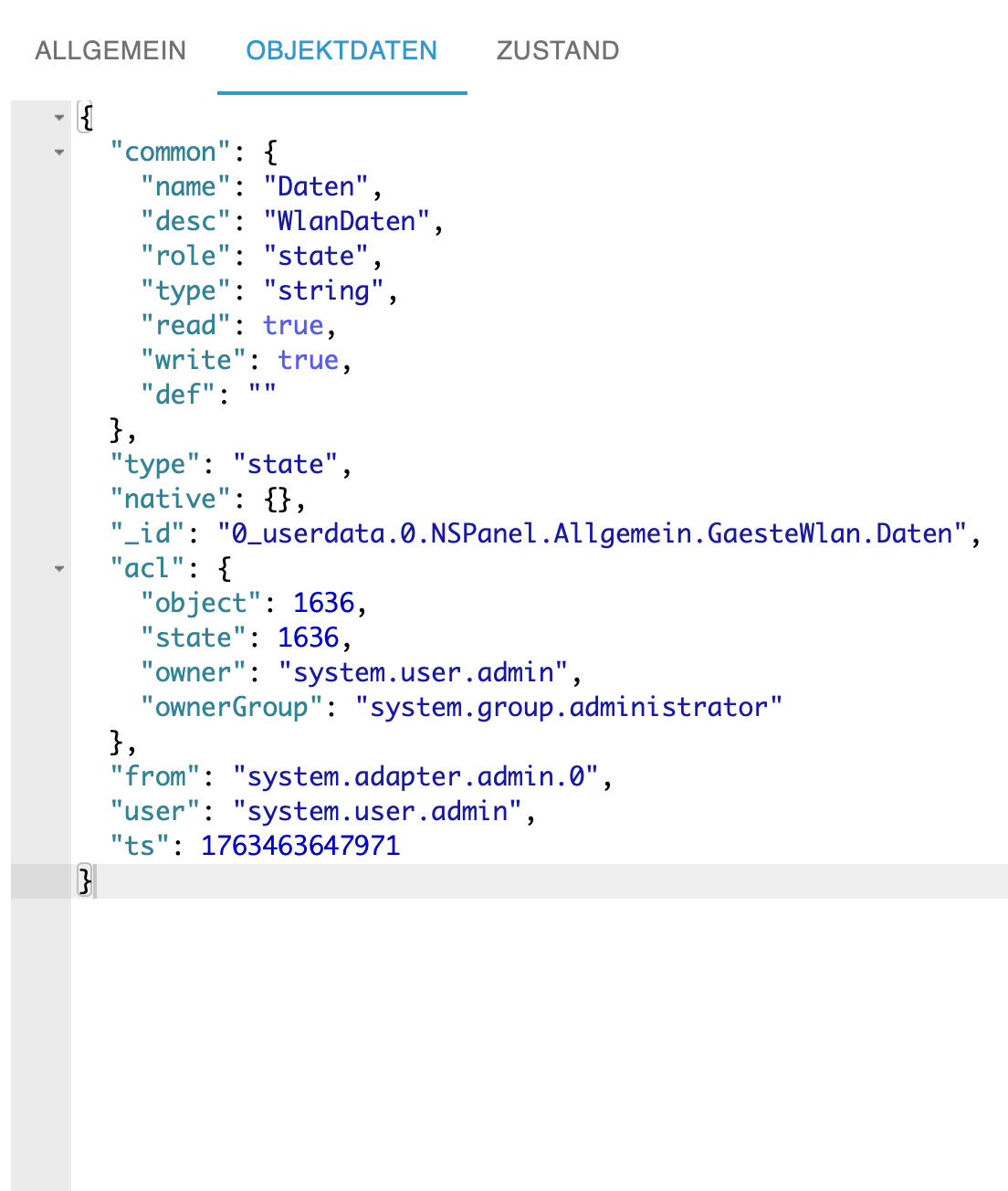Click the "role" value "state" in common
The width and height of the screenshot is (1008, 1191).
point(316,256)
